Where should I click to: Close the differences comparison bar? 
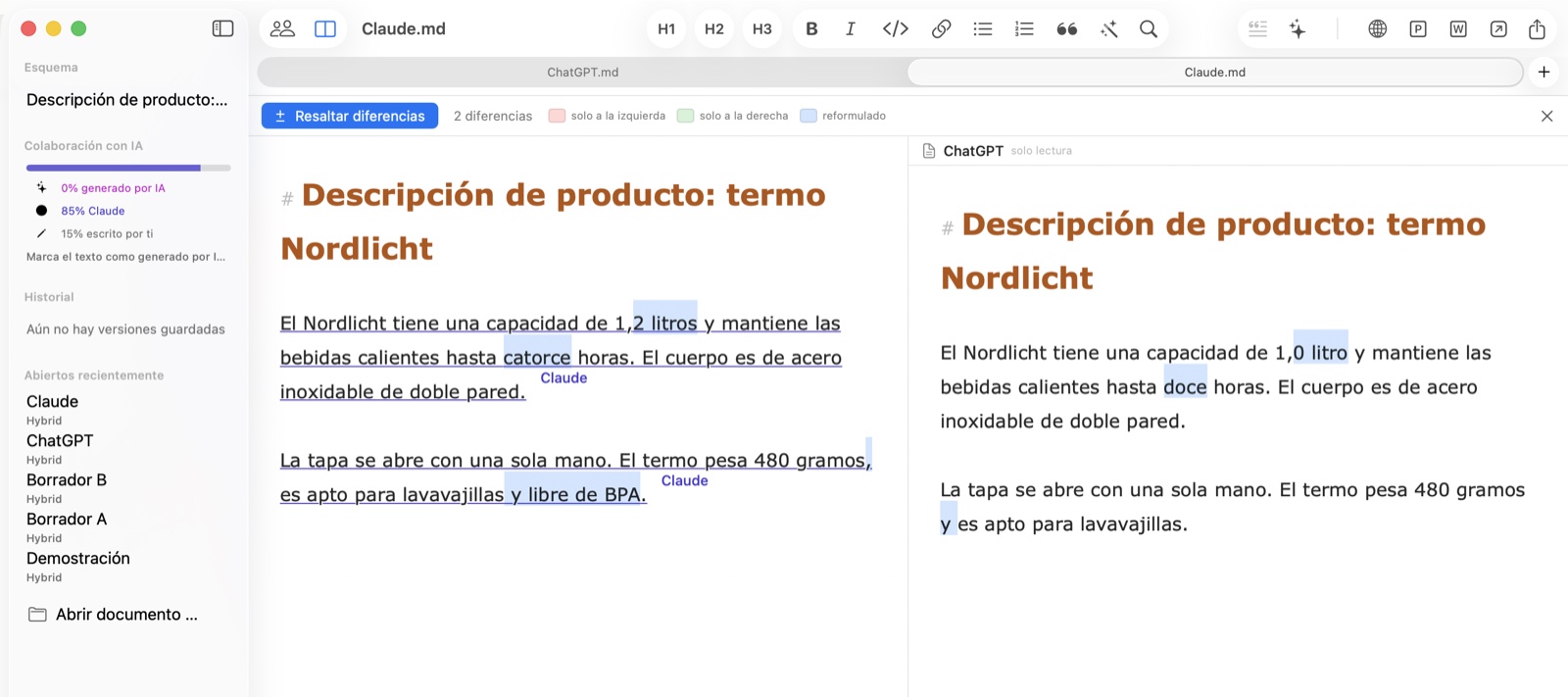1546,116
